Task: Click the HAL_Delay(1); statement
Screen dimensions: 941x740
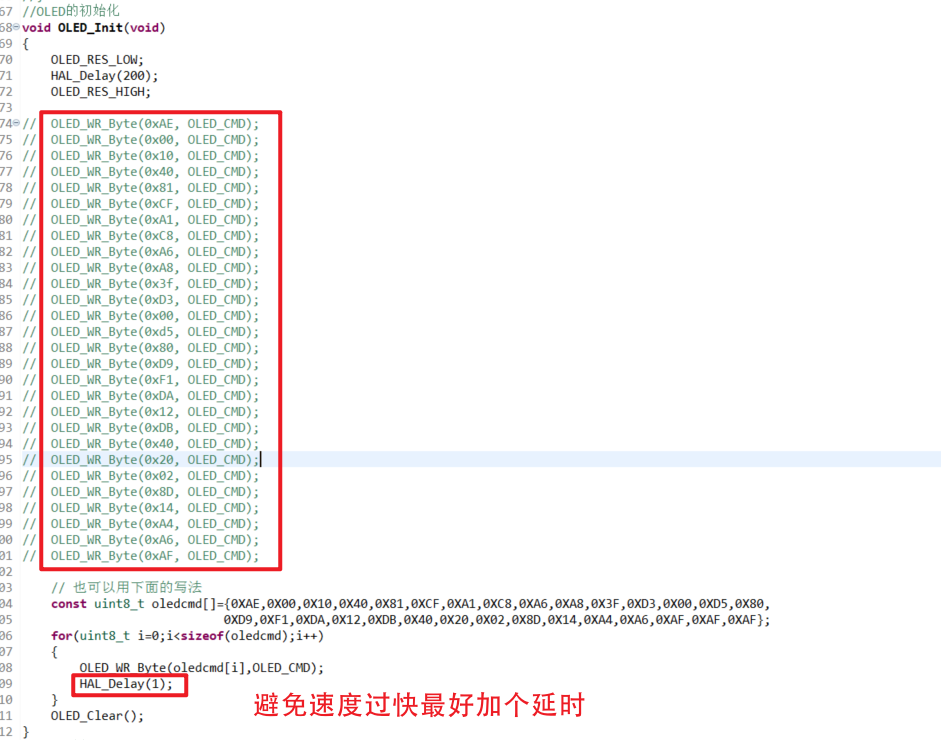Action: pyautogui.click(x=126, y=684)
